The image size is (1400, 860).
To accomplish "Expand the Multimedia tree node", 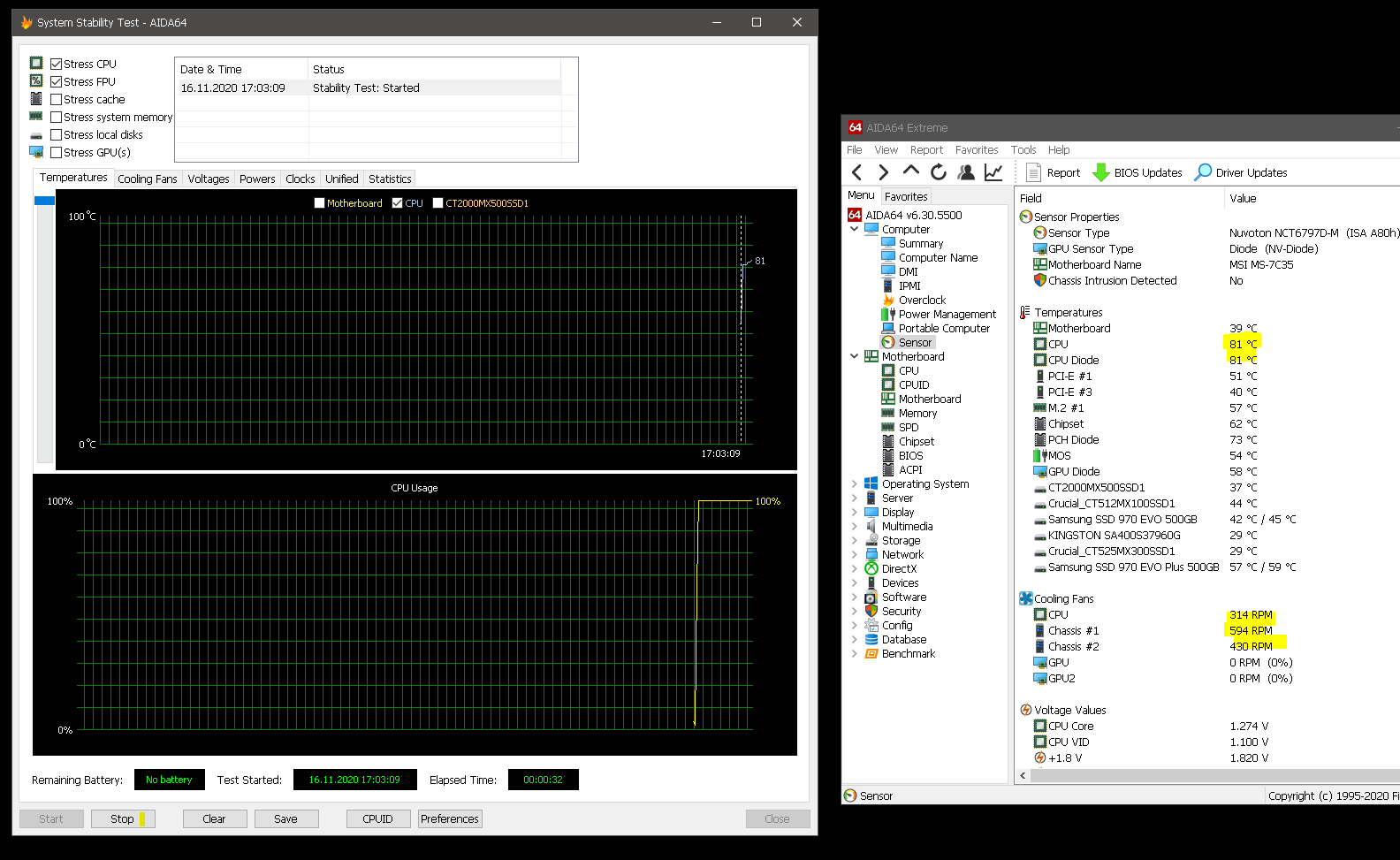I will tap(855, 526).
